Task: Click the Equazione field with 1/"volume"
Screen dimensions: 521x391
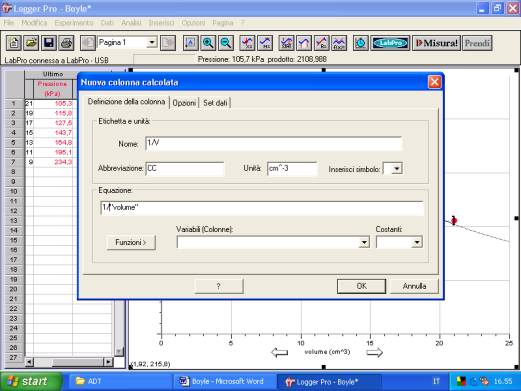Action: [x=262, y=208]
